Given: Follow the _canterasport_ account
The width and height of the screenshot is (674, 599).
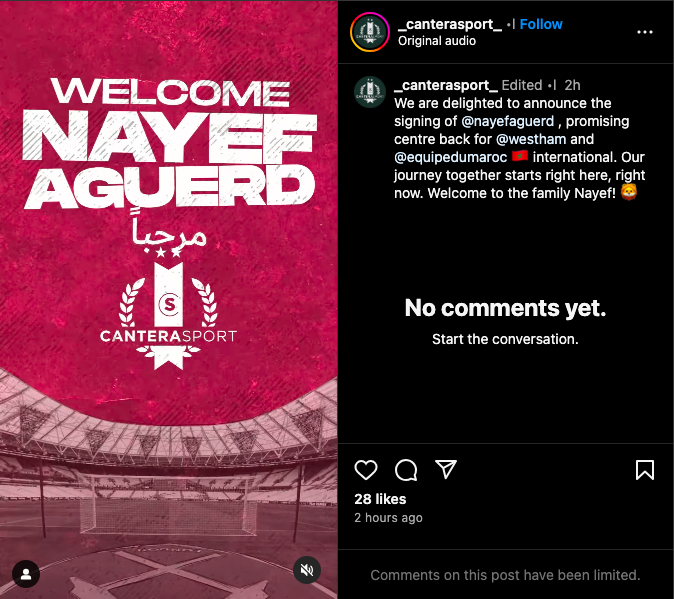Looking at the screenshot, I should click(x=541, y=24).
